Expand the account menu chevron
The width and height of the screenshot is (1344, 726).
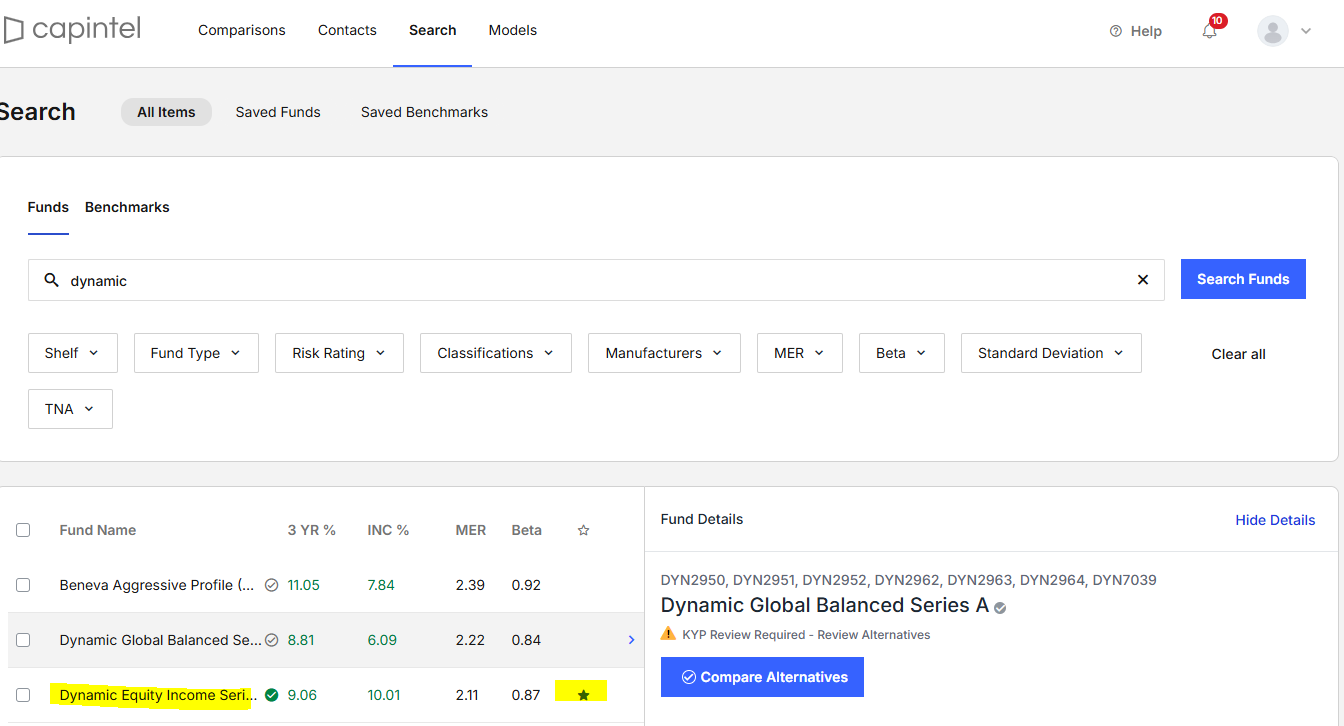[x=1306, y=31]
